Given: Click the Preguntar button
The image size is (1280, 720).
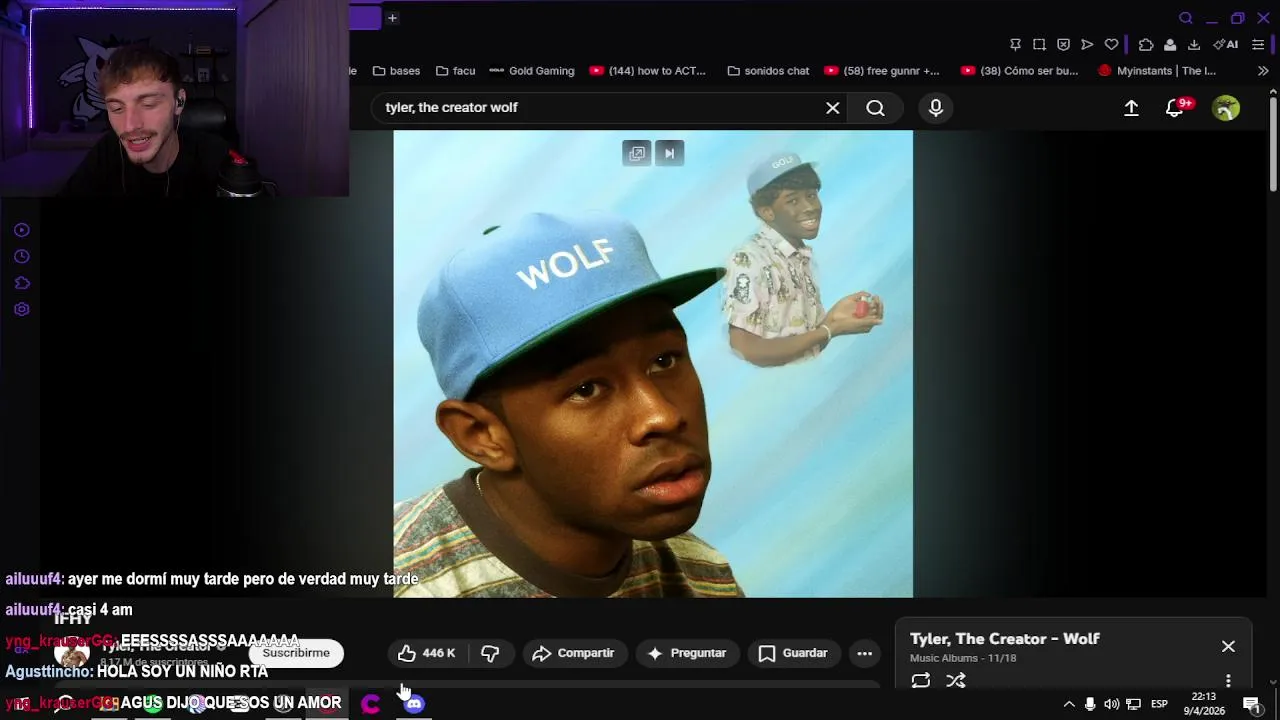Looking at the screenshot, I should click(686, 653).
